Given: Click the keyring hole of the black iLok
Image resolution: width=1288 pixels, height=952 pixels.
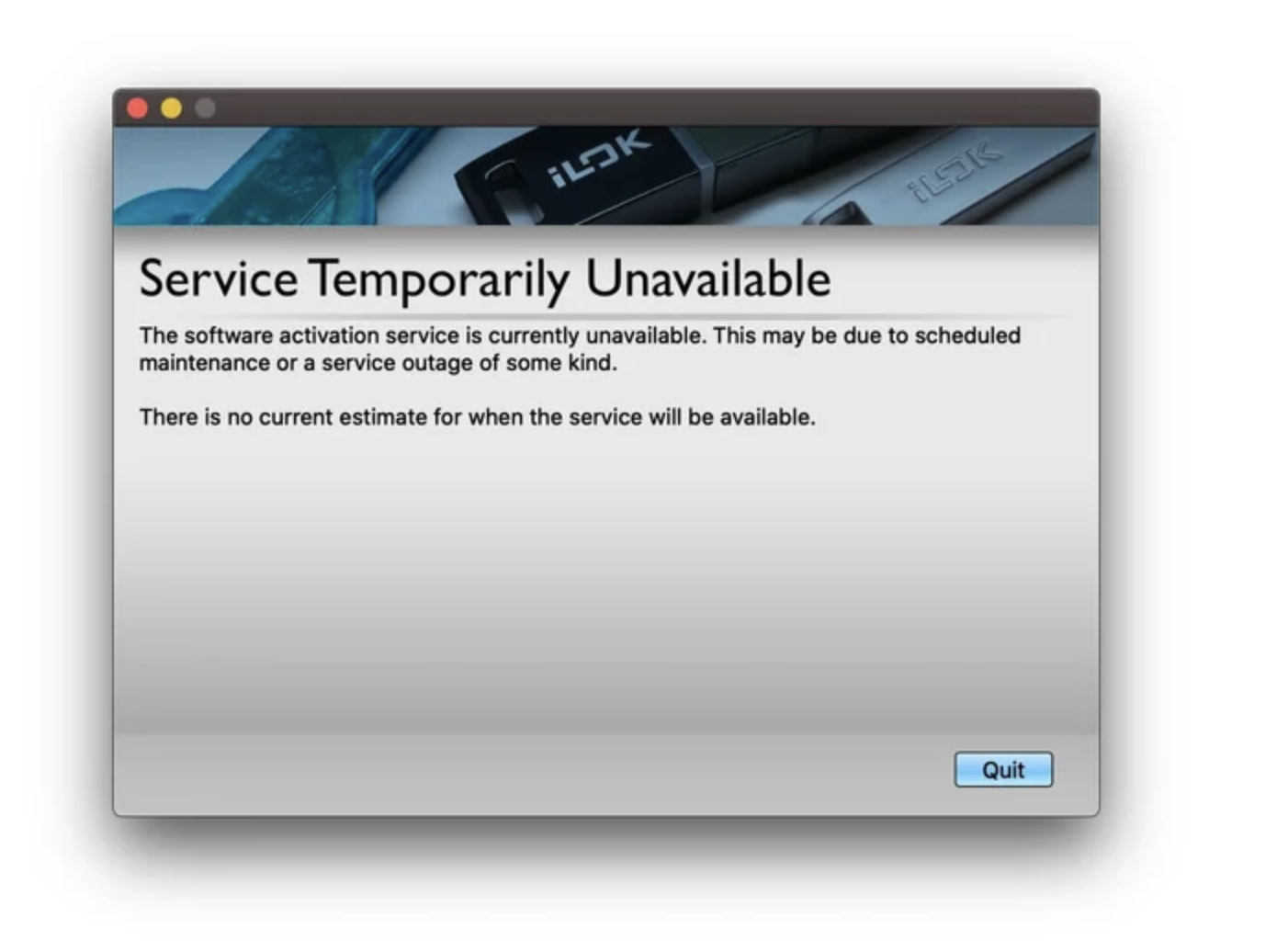Looking at the screenshot, I should (502, 189).
